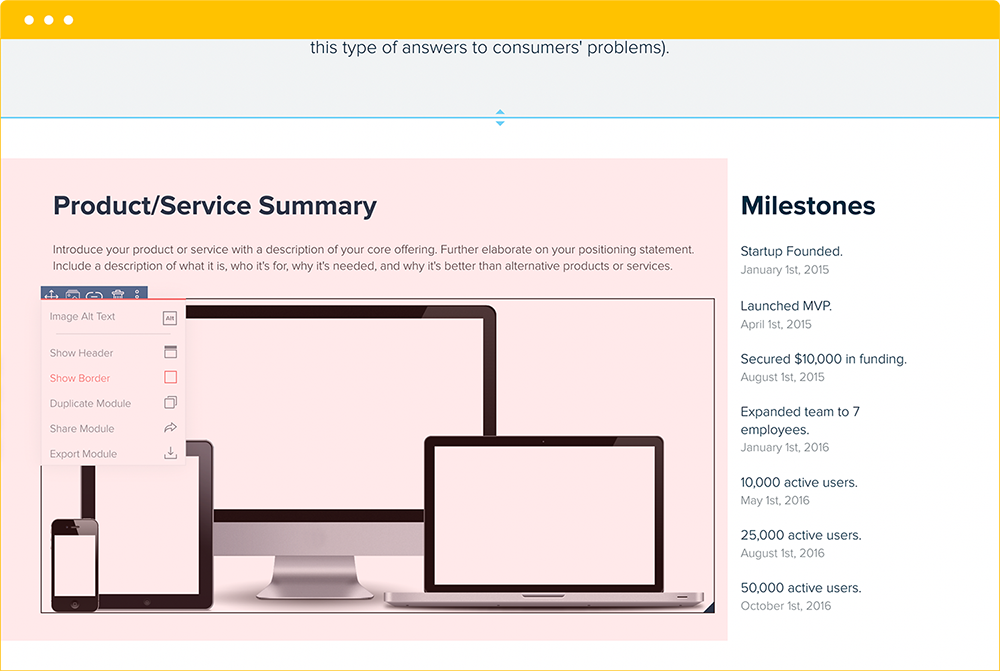Click the duplicate icon beside Duplicate Module

pyautogui.click(x=170, y=402)
